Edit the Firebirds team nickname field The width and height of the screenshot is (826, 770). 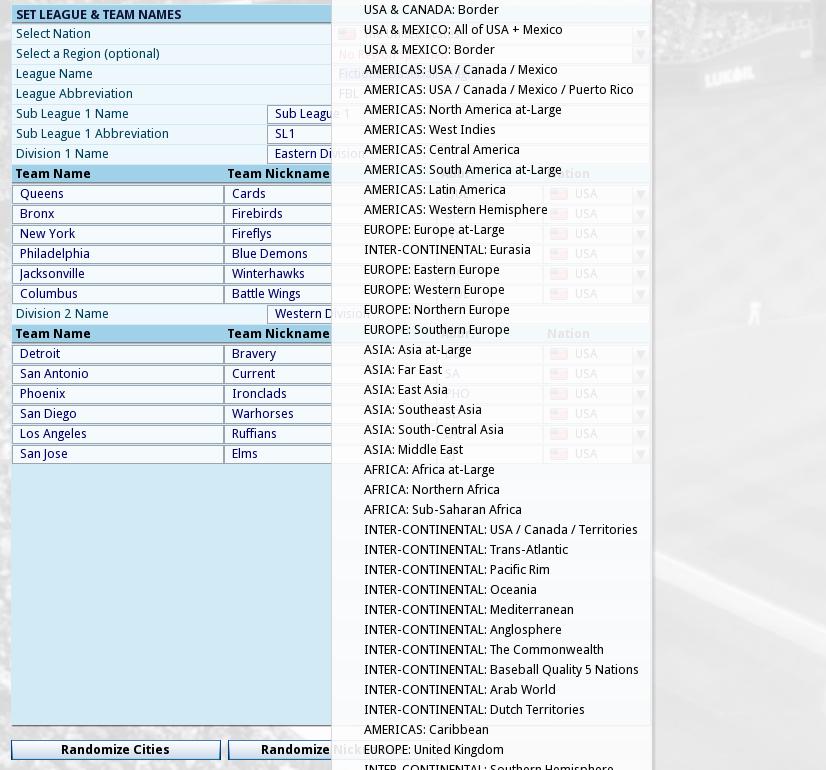click(278, 214)
